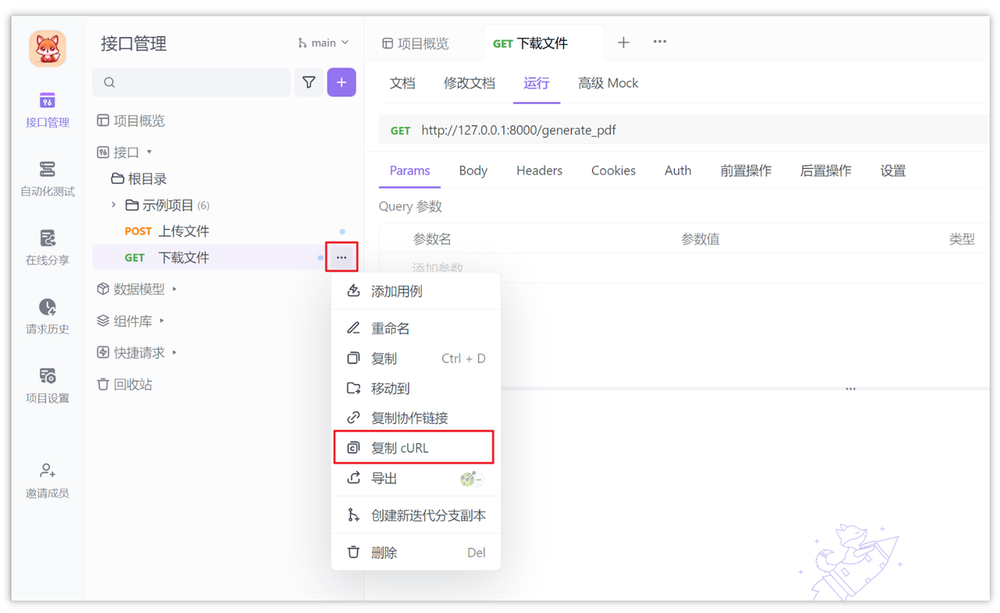Open the main branch selector dropdown
Image resolution: width=1000 pixels, height=613 pixels.
pos(322,42)
